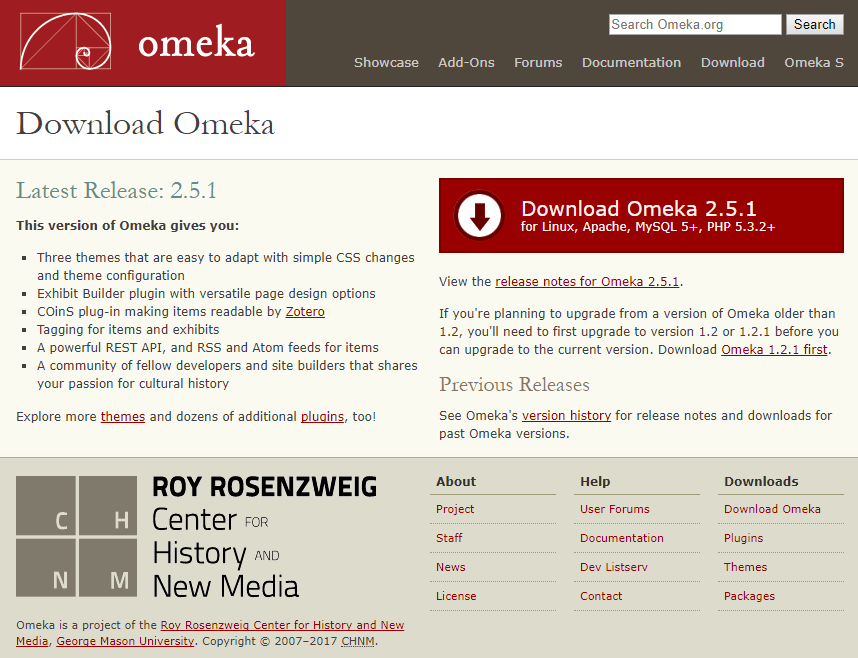Open the themes link in paragraph
Screen dimensions: 858x658
pos(123,417)
